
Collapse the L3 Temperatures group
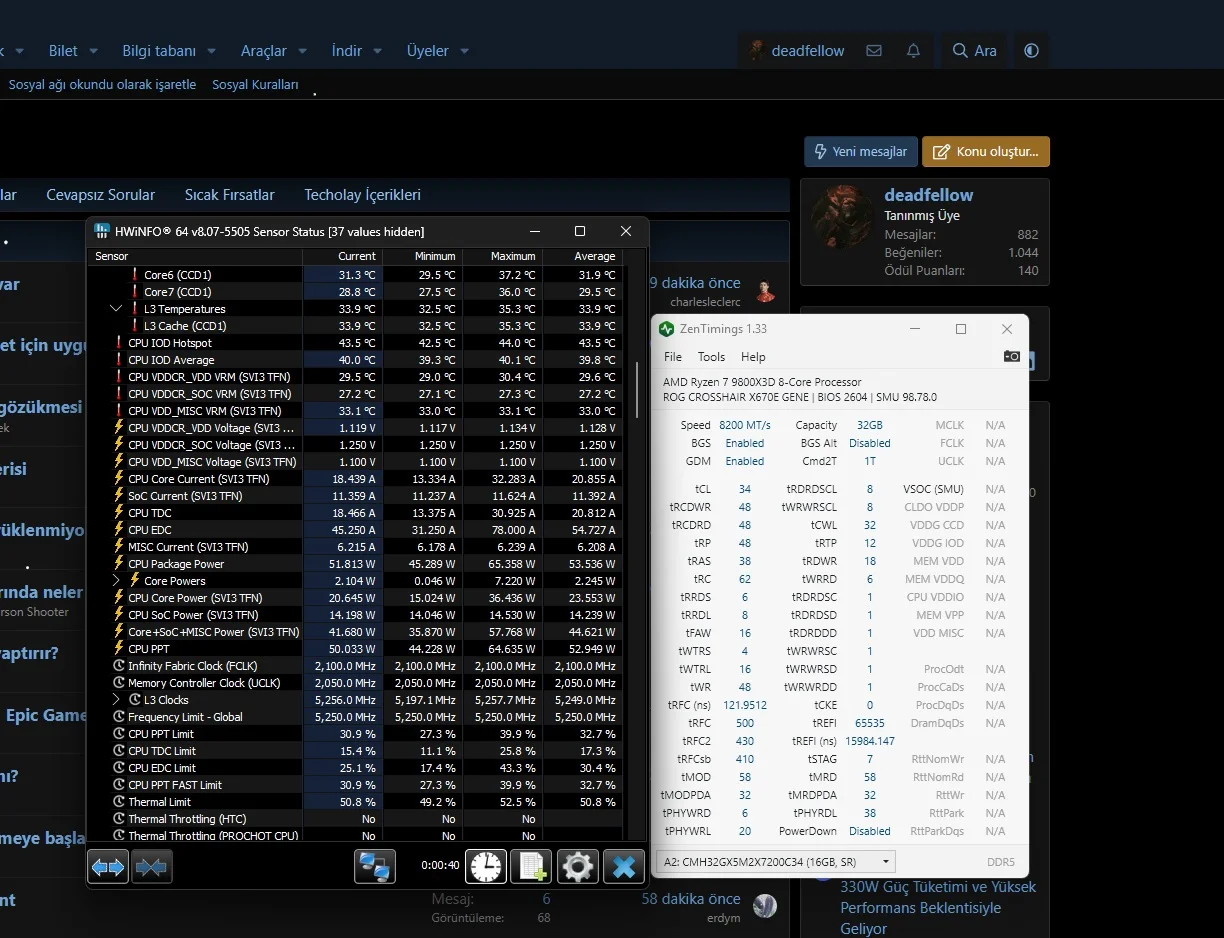click(x=117, y=309)
